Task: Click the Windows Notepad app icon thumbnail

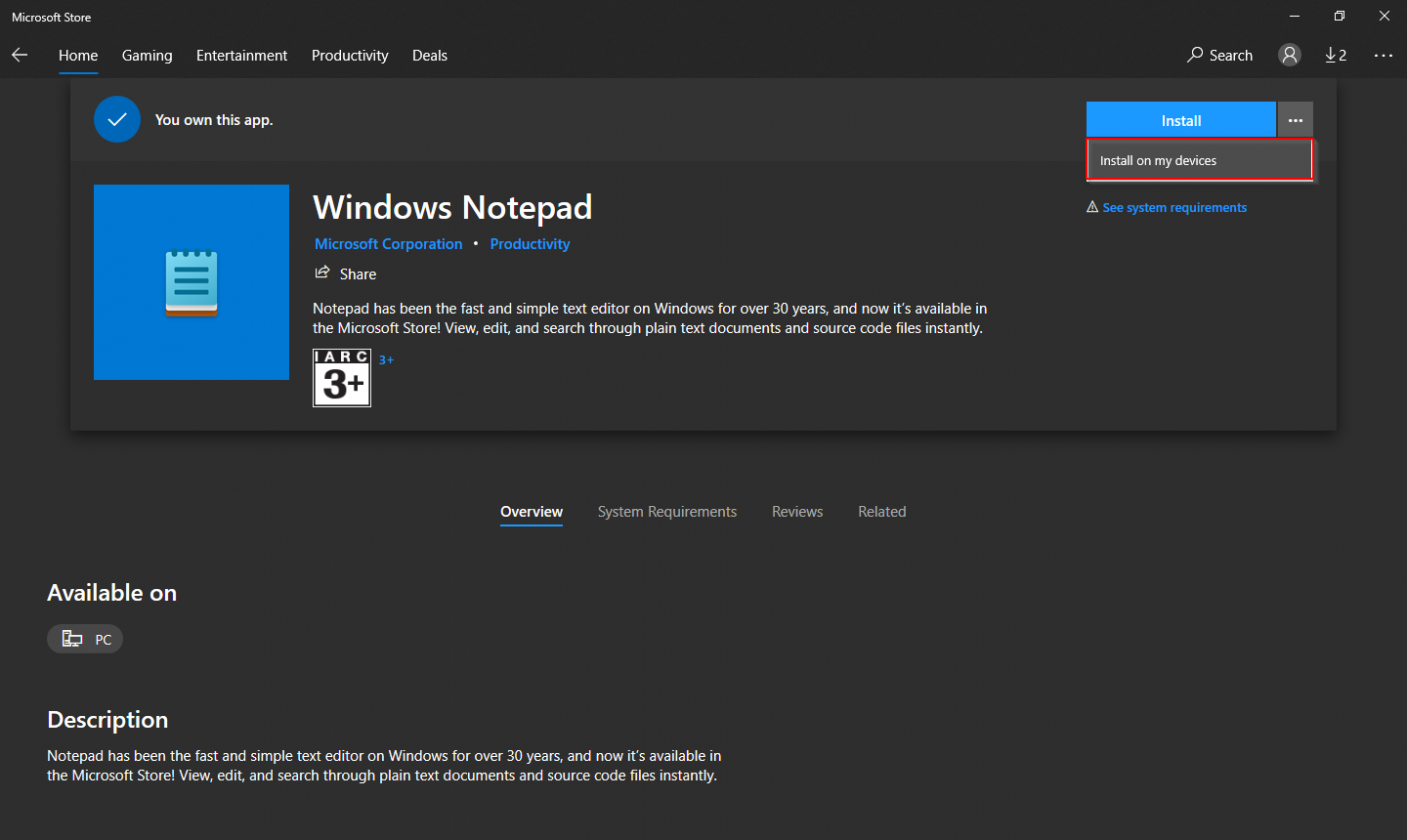Action: [x=191, y=281]
